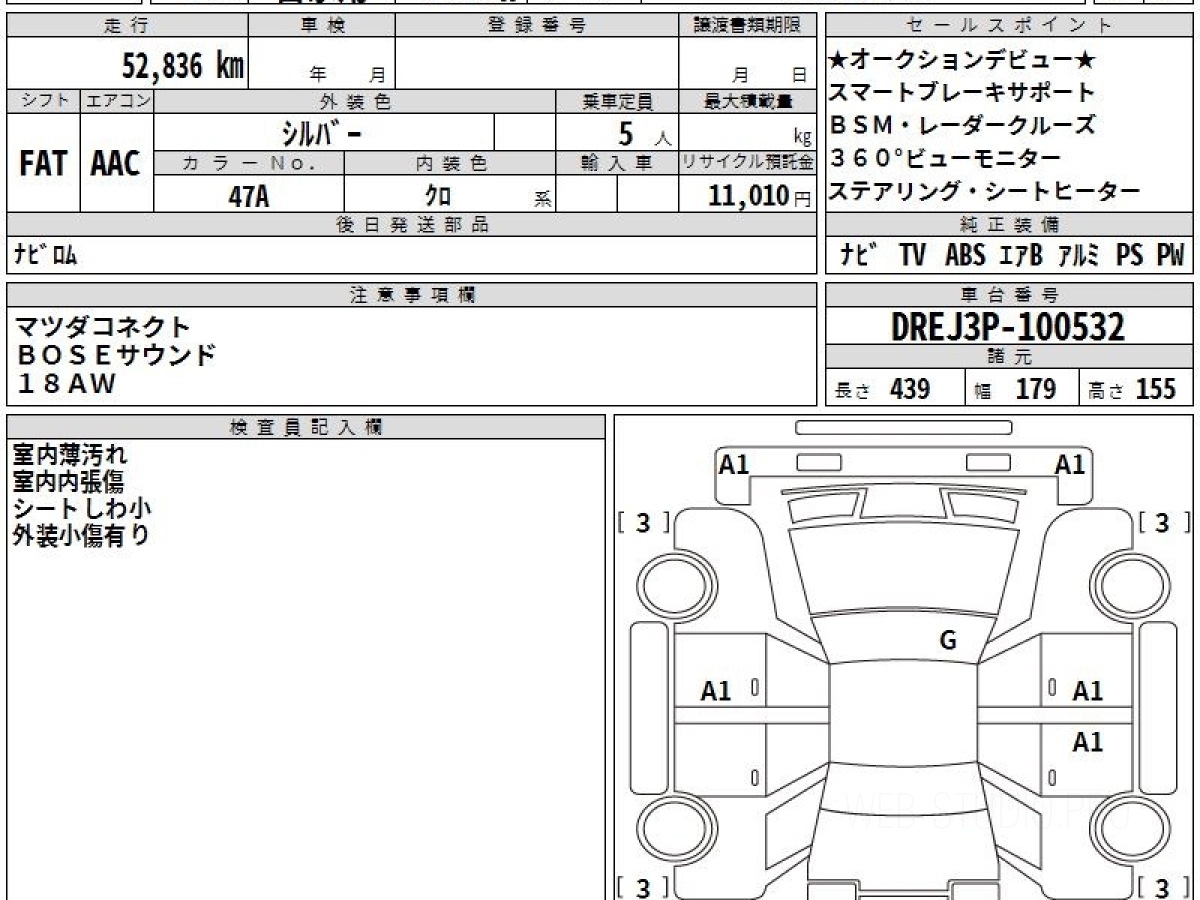Click the PS equipment label
This screenshot has width=1200, height=900.
coord(1130,255)
